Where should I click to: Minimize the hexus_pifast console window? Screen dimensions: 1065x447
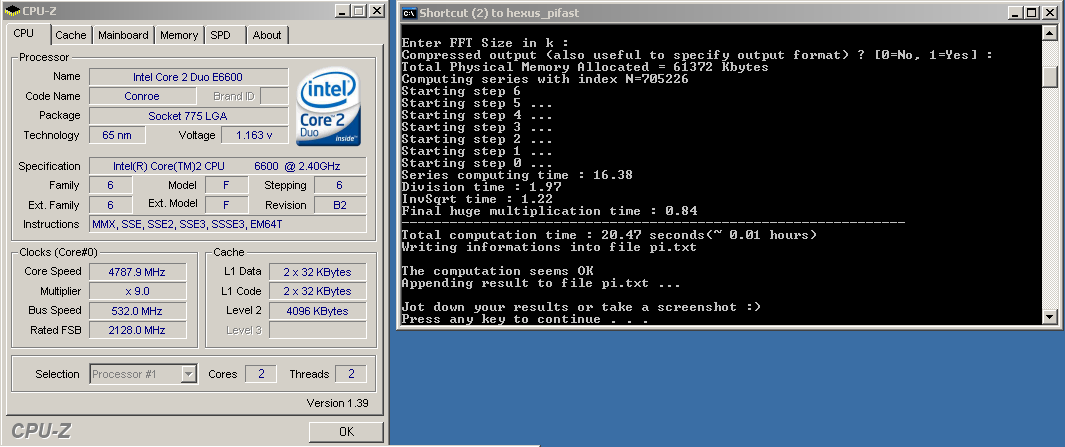click(x=1015, y=13)
